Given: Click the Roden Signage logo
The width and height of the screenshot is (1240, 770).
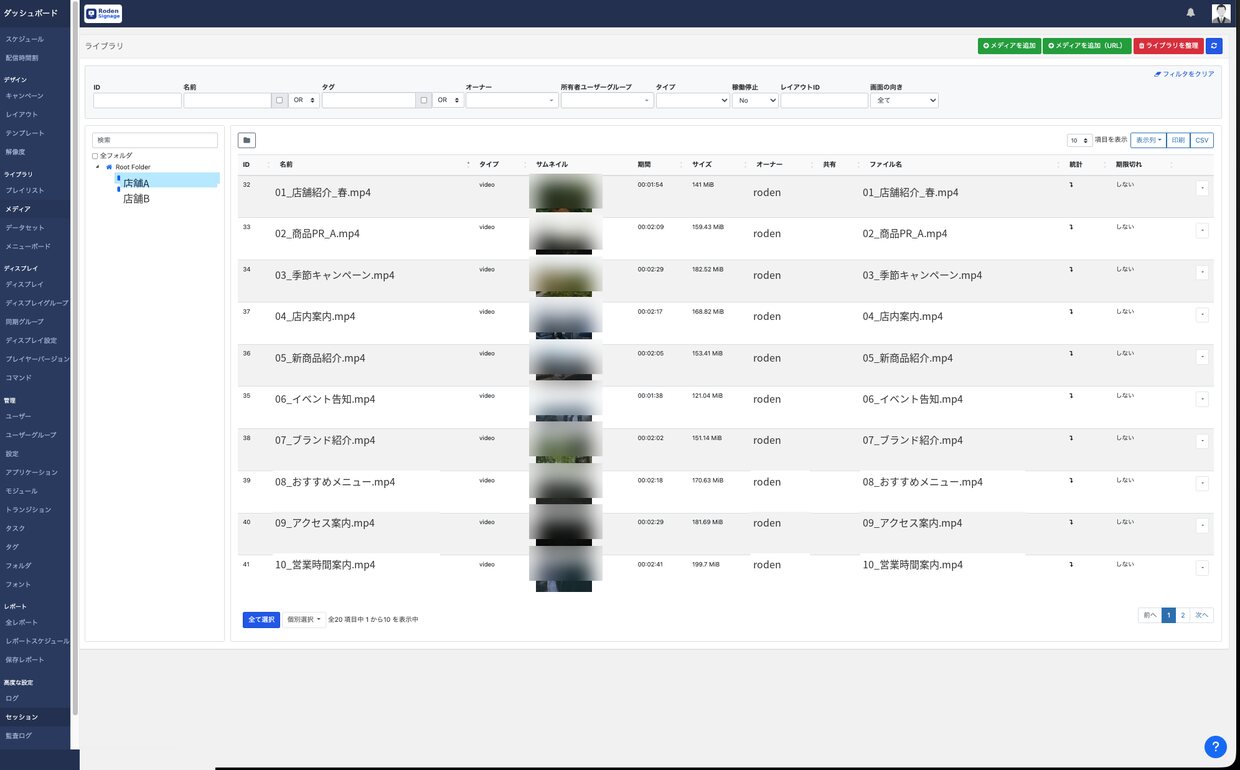Looking at the screenshot, I should [x=104, y=13].
